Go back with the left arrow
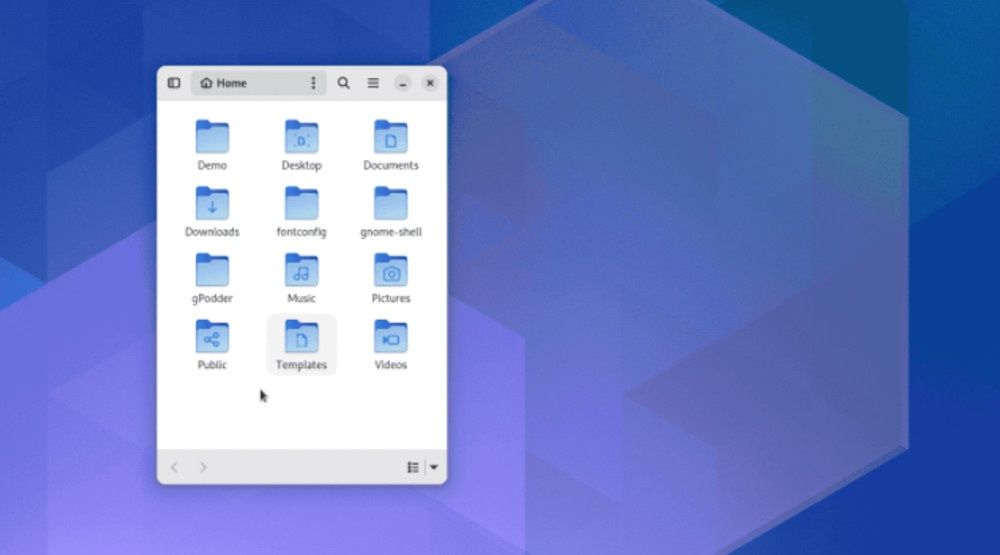The height and width of the screenshot is (555, 1000). [174, 468]
